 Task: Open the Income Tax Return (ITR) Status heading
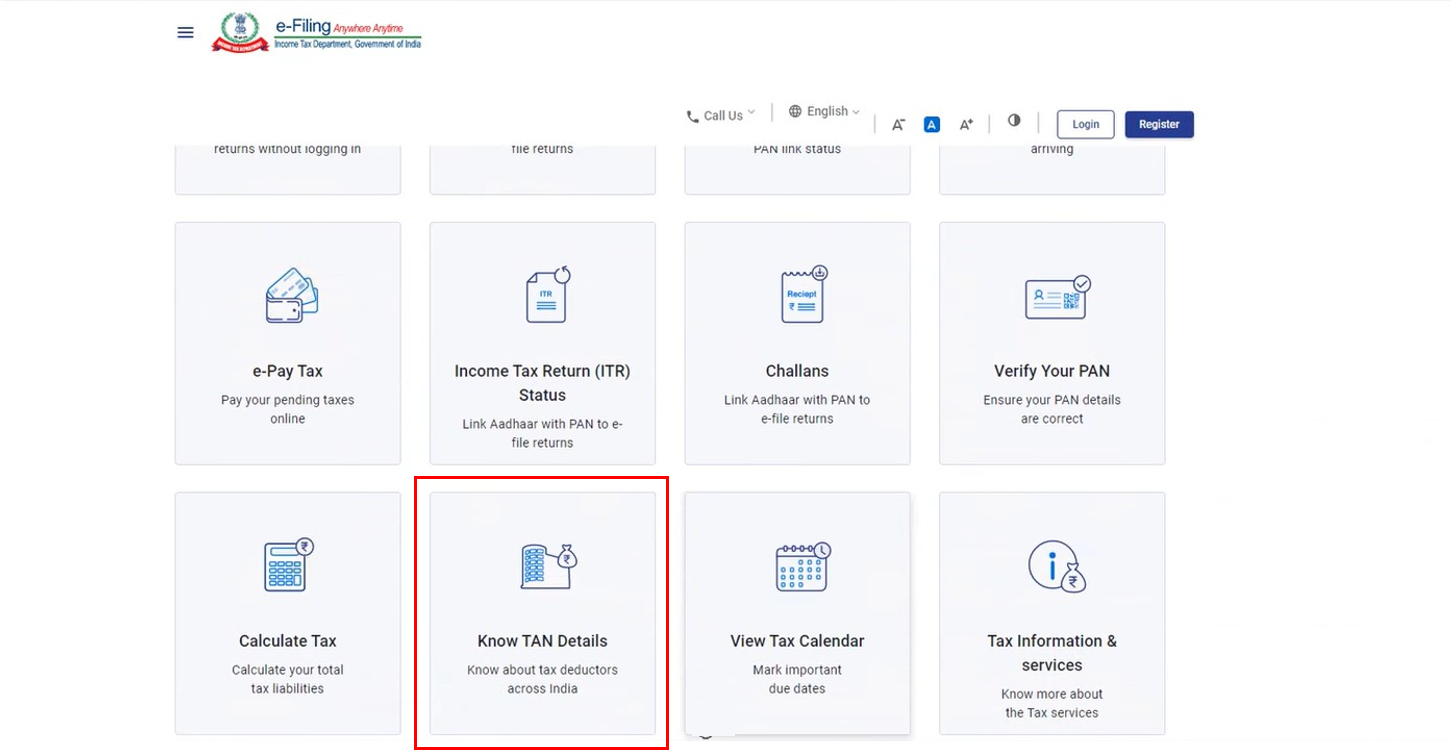point(542,383)
